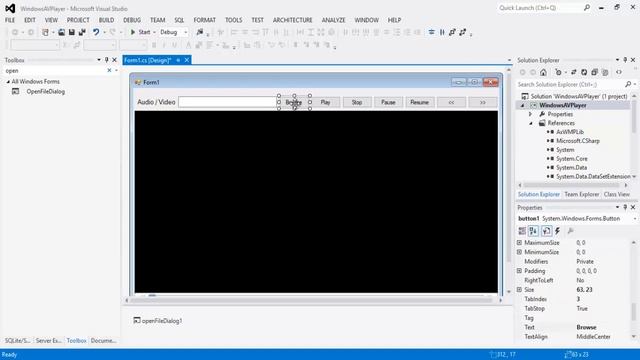
Task: Select the Play button on the form
Action: [x=325, y=102]
